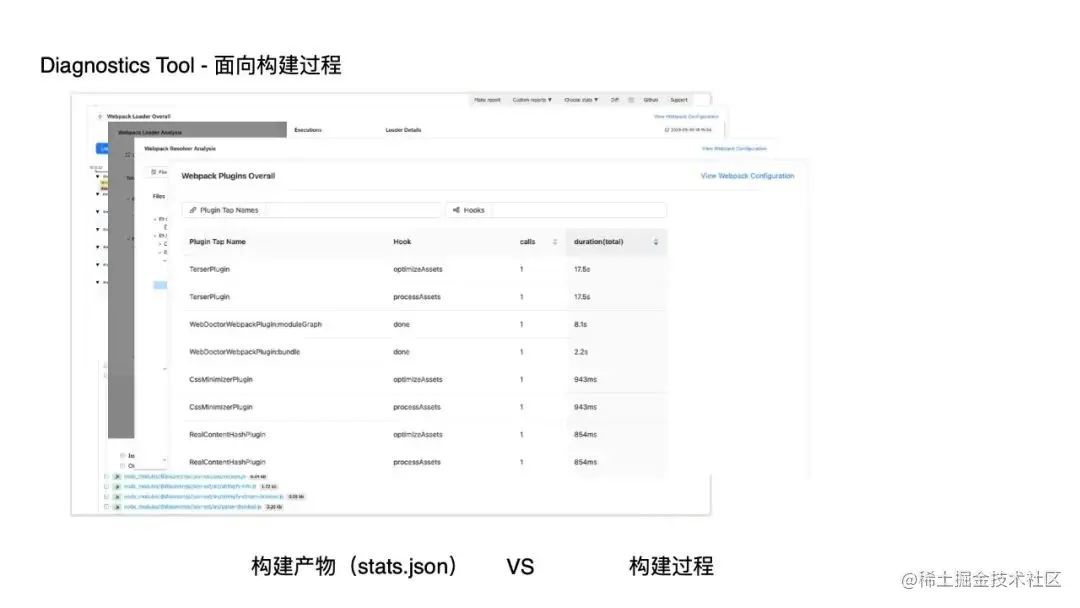Viewport: 1080px width, 608px height.
Task: Open the Choose stats dropdown
Action: click(x=581, y=100)
